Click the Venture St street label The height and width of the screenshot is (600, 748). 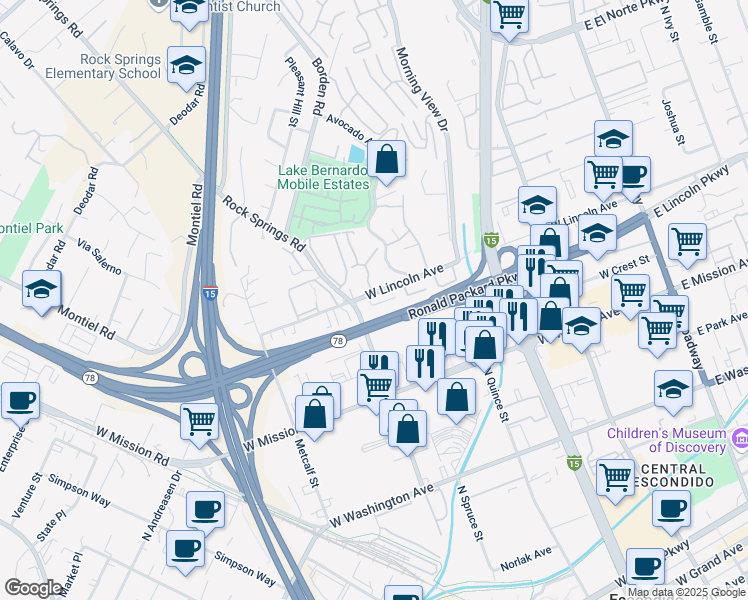[27, 495]
